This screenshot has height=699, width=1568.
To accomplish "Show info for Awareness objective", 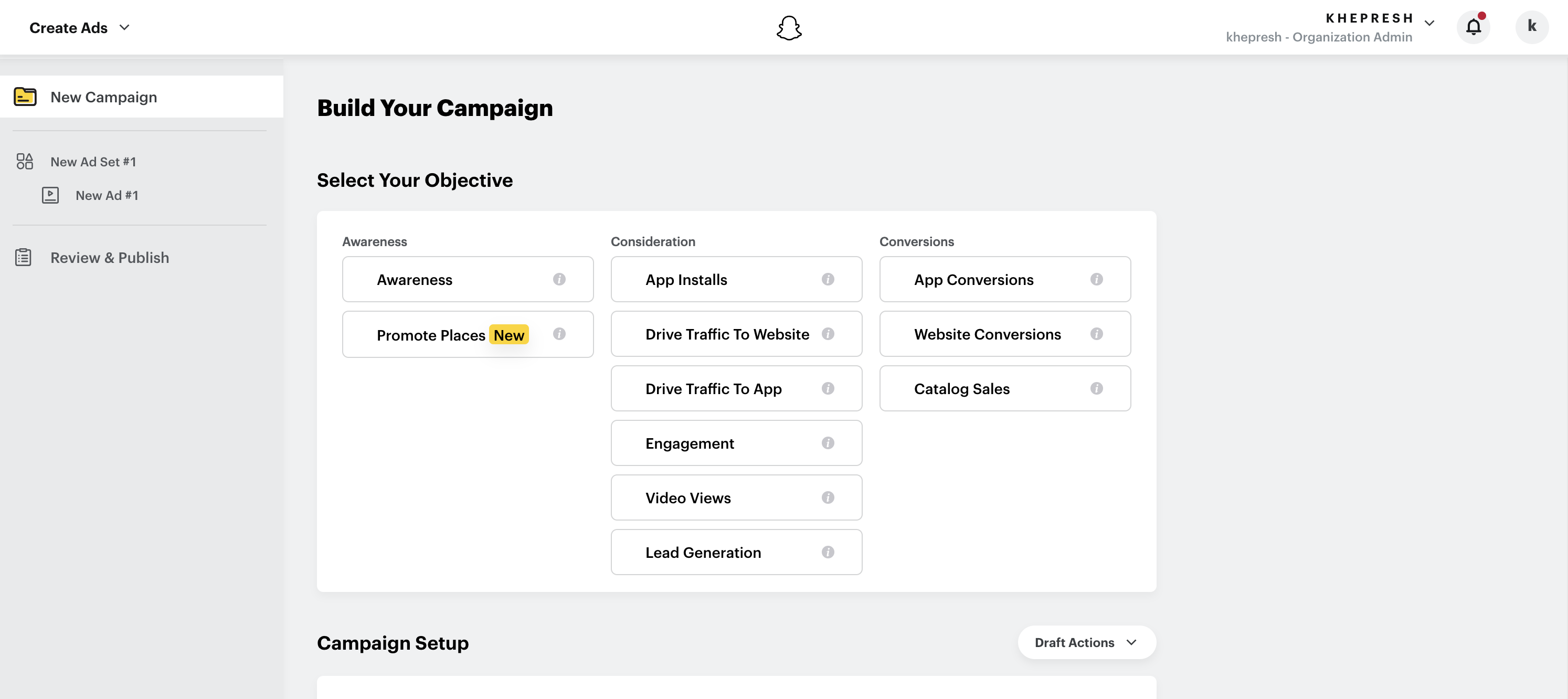I will [559, 280].
